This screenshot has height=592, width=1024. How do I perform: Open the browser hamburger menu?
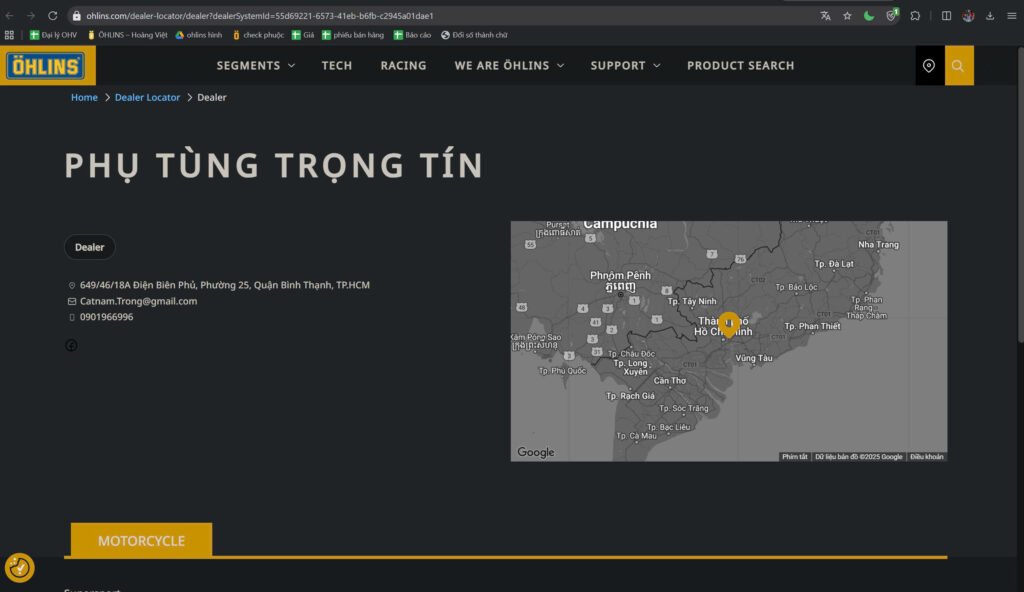click(x=1012, y=16)
